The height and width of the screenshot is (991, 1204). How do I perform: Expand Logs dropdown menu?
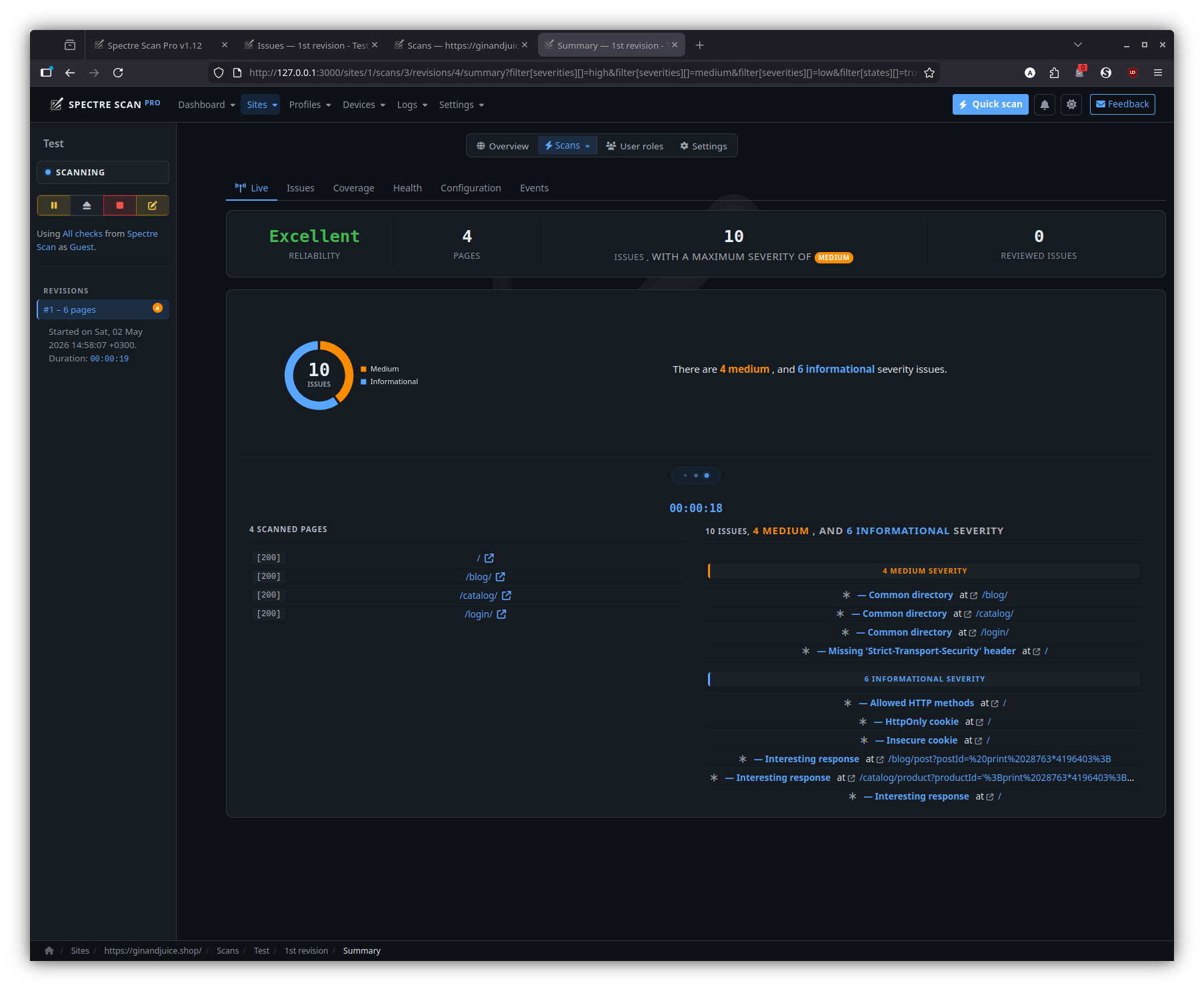coord(412,105)
